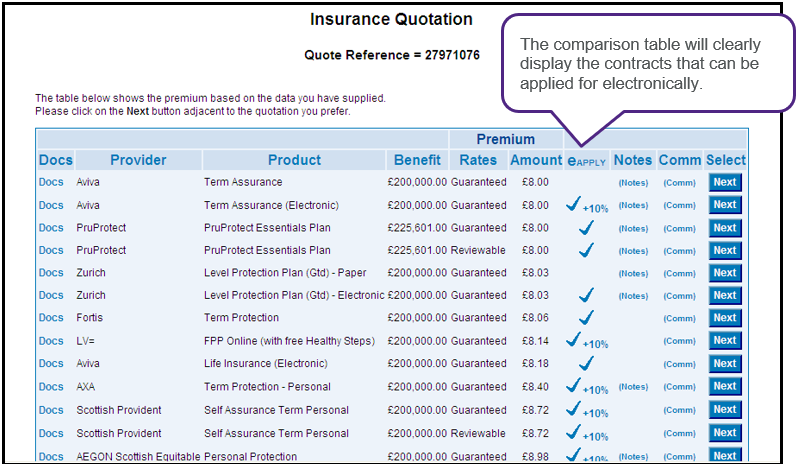Click the eApply checkmark for LV= FPP Online
799x468 pixels.
tap(574, 340)
